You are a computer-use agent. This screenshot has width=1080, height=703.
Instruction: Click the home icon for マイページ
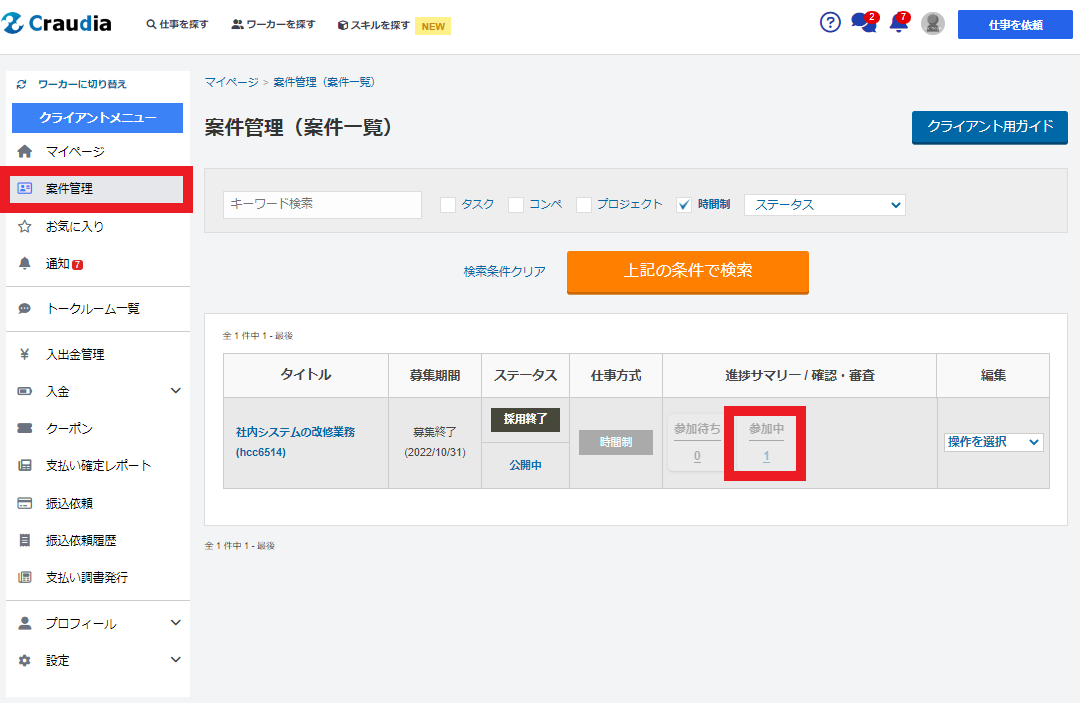pos(25,152)
